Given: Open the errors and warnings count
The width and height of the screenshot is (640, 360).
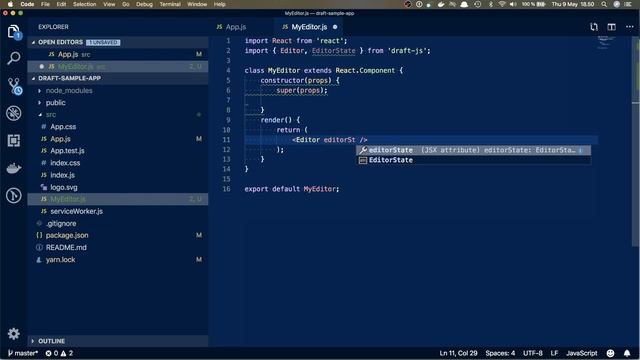Looking at the screenshot, I should pos(59,353).
